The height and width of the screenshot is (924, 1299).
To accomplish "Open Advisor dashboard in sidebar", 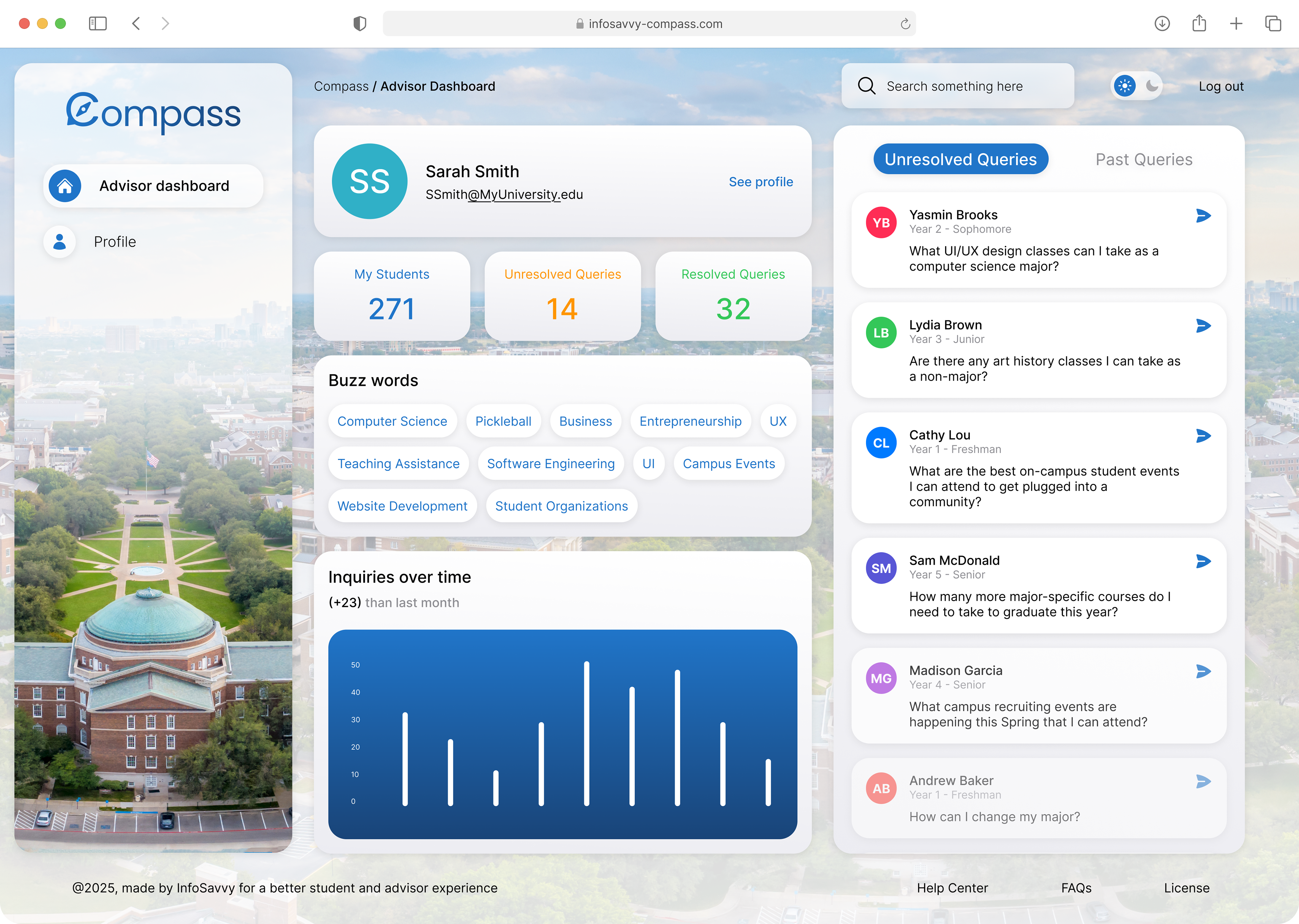I will (x=154, y=186).
